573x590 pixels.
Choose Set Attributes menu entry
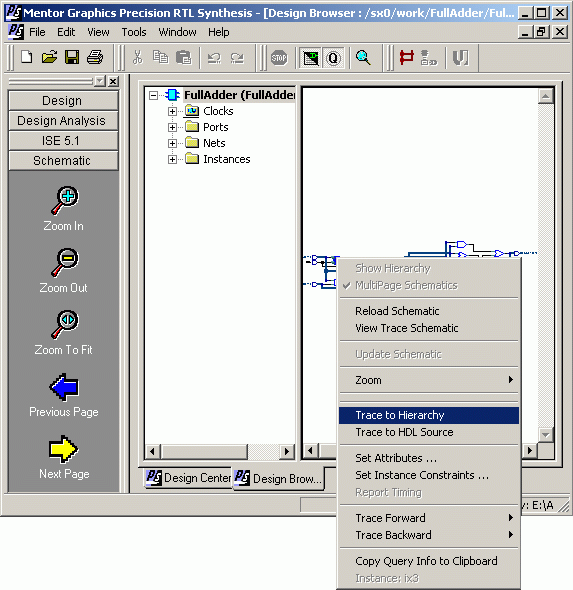(x=429, y=458)
